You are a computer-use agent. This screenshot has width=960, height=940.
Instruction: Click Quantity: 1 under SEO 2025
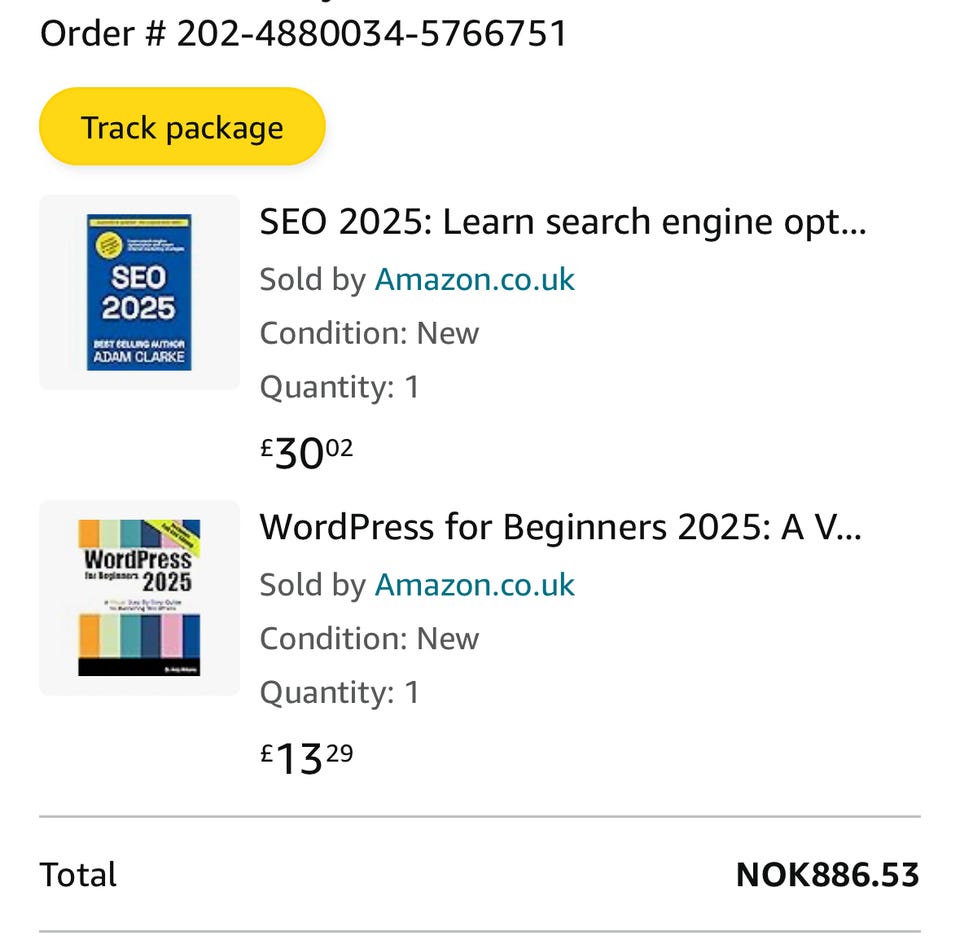(339, 387)
